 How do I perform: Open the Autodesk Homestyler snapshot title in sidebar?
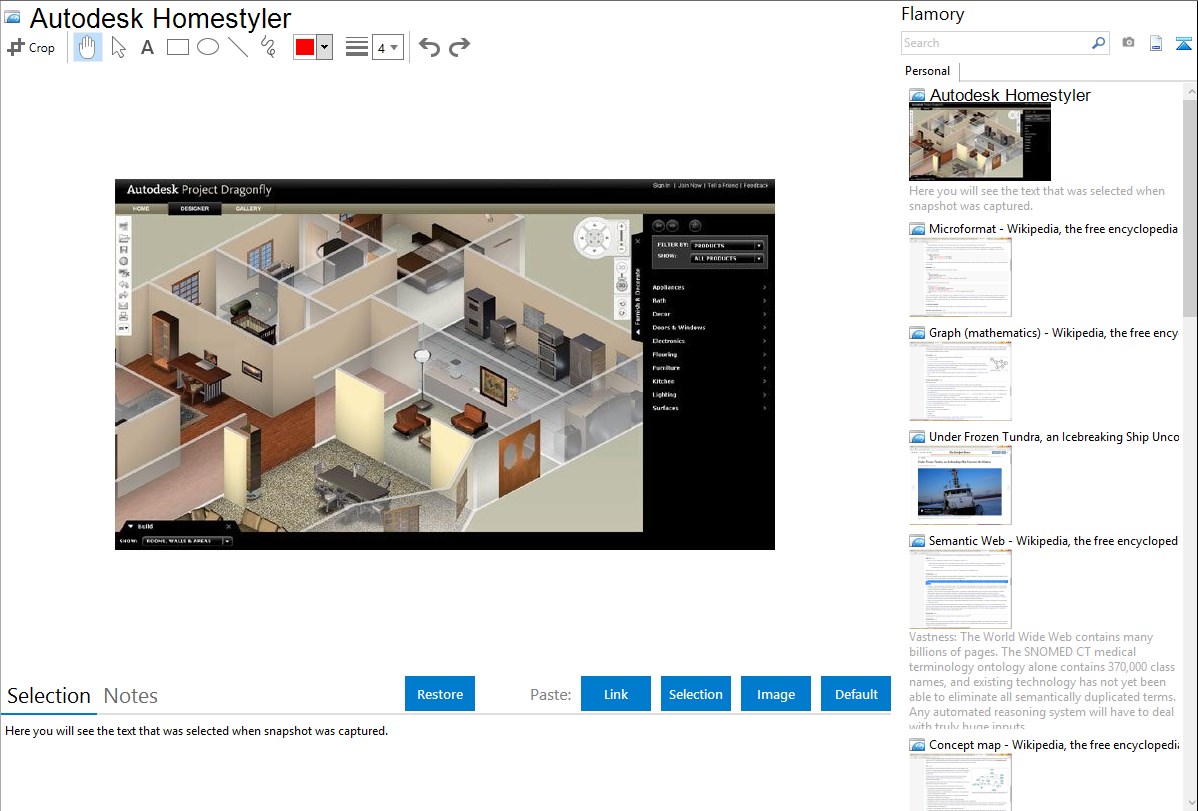[1010, 96]
